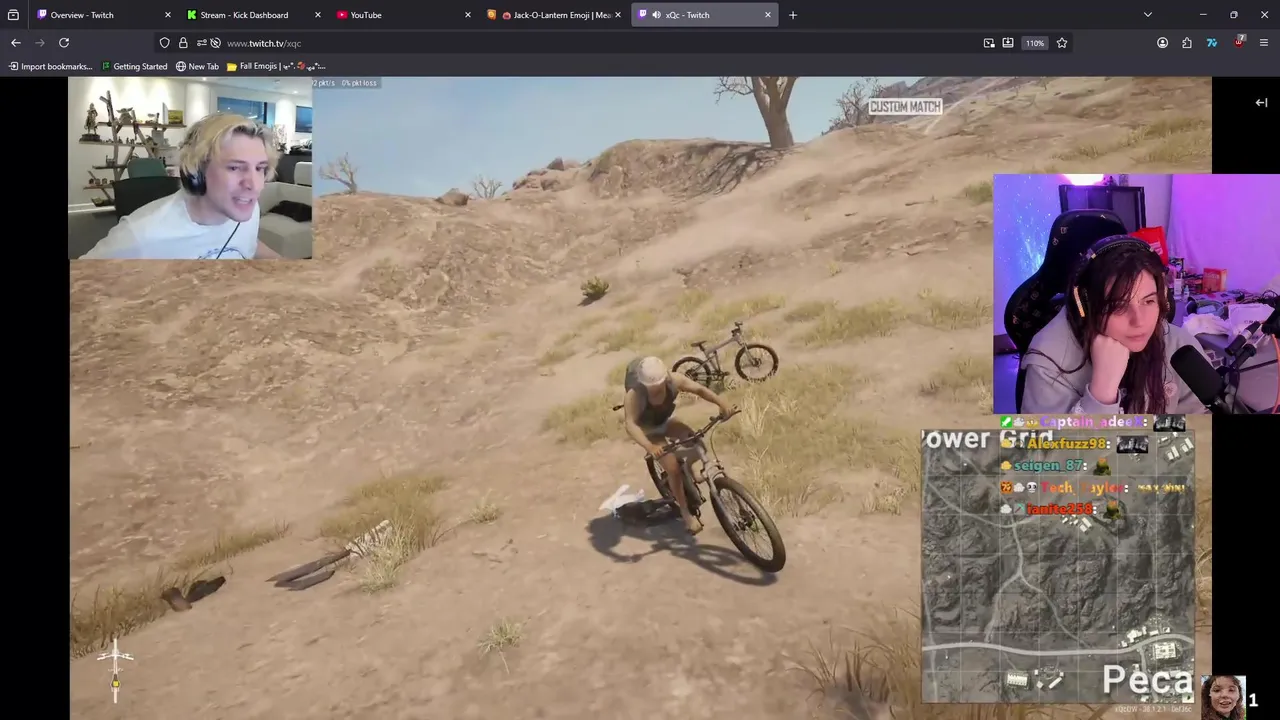Screen dimensions: 1280x720
Task: Show site security info via padlock icon
Action: click(183, 43)
